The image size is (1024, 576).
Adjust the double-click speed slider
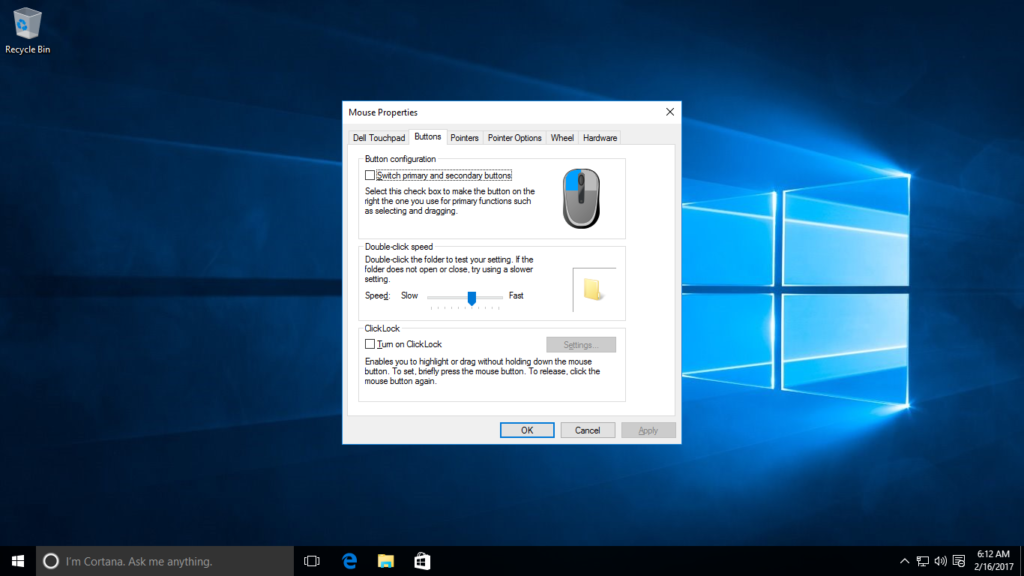click(x=470, y=296)
